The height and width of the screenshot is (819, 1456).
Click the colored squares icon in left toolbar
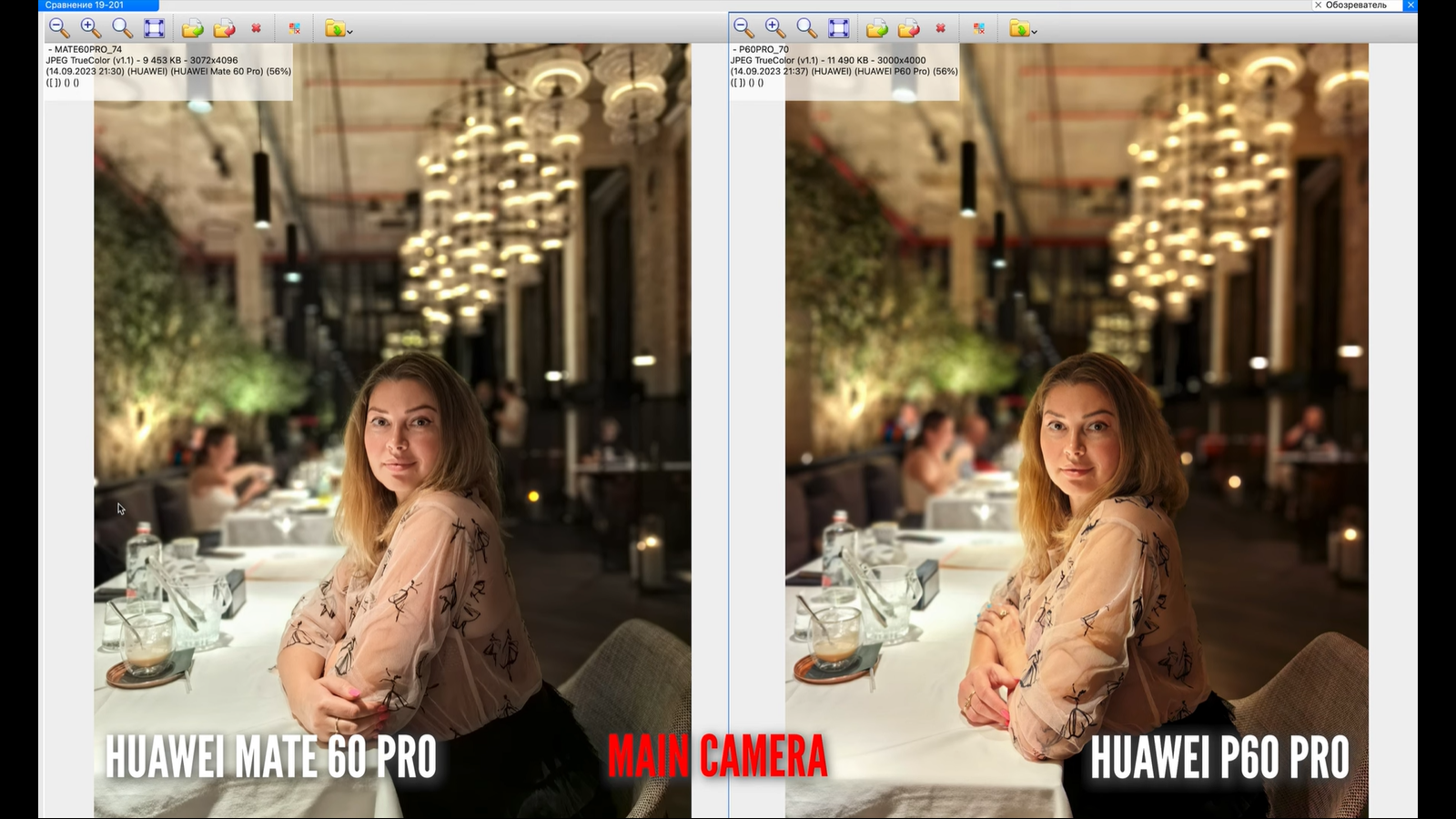[x=295, y=29]
